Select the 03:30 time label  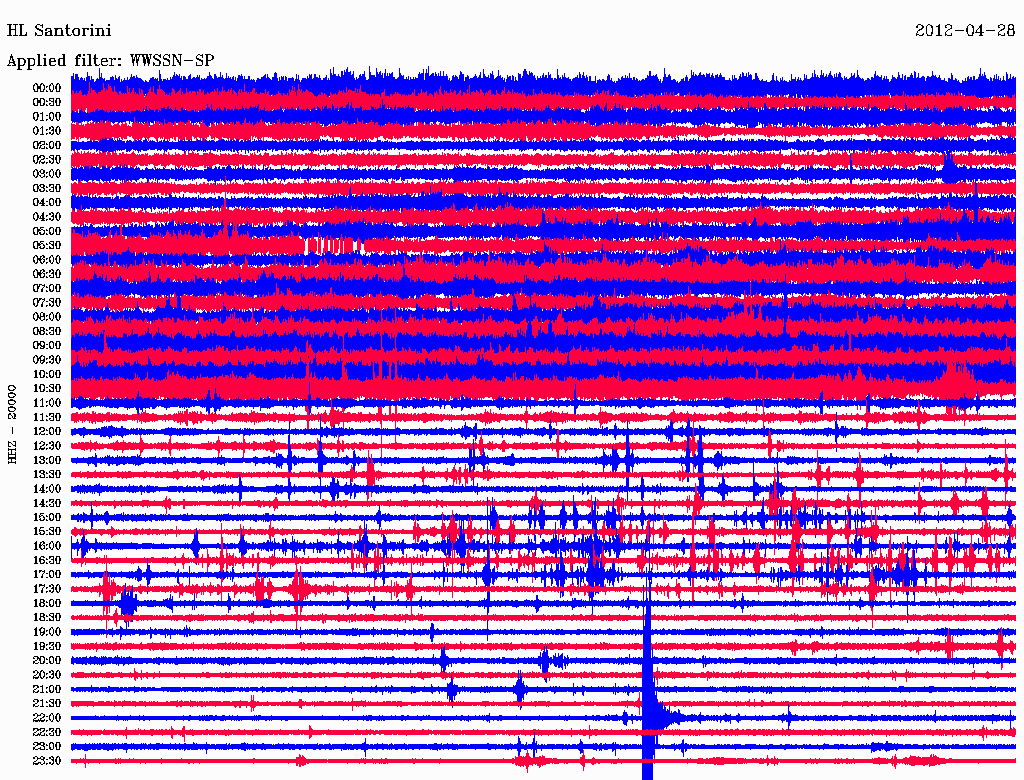(47, 189)
